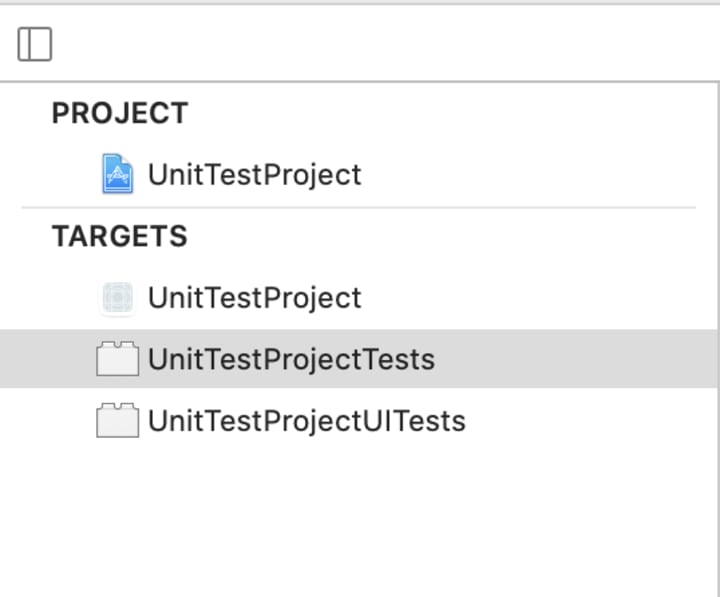
Task: Click the blue Xcode project file icon
Action: (118, 174)
